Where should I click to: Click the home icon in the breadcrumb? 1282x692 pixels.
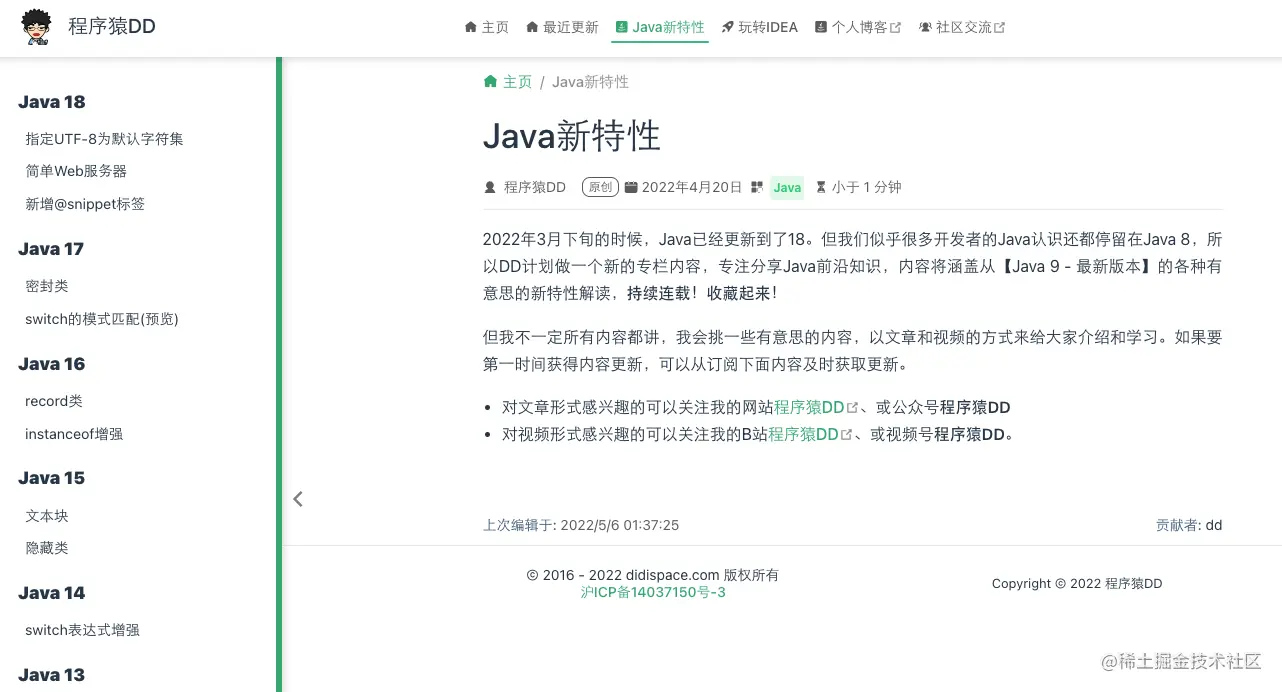point(489,81)
